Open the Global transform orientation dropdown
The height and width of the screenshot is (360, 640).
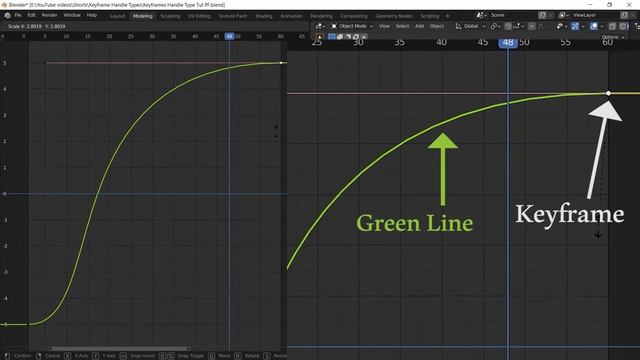[470, 26]
